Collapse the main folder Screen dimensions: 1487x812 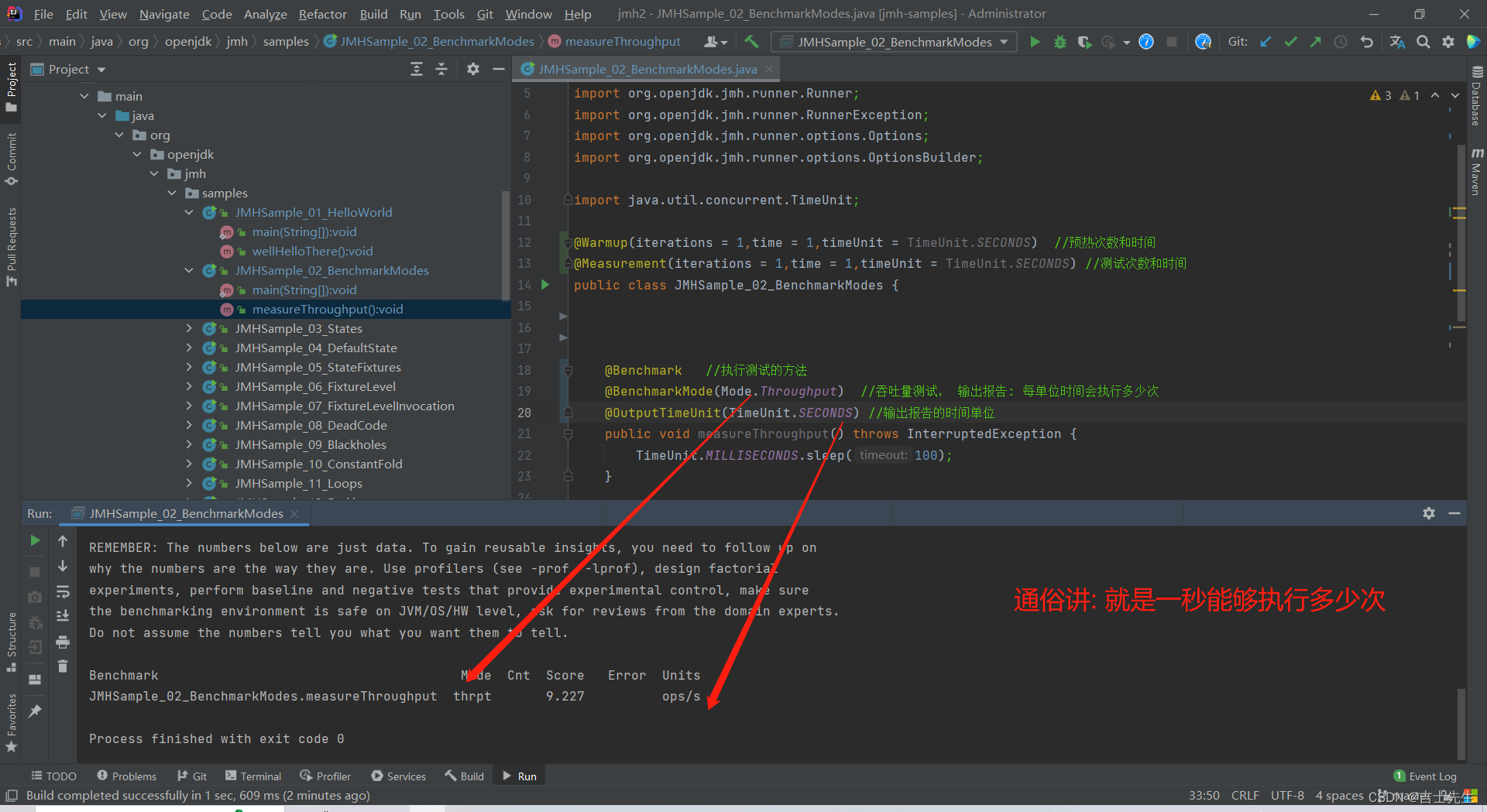(84, 96)
